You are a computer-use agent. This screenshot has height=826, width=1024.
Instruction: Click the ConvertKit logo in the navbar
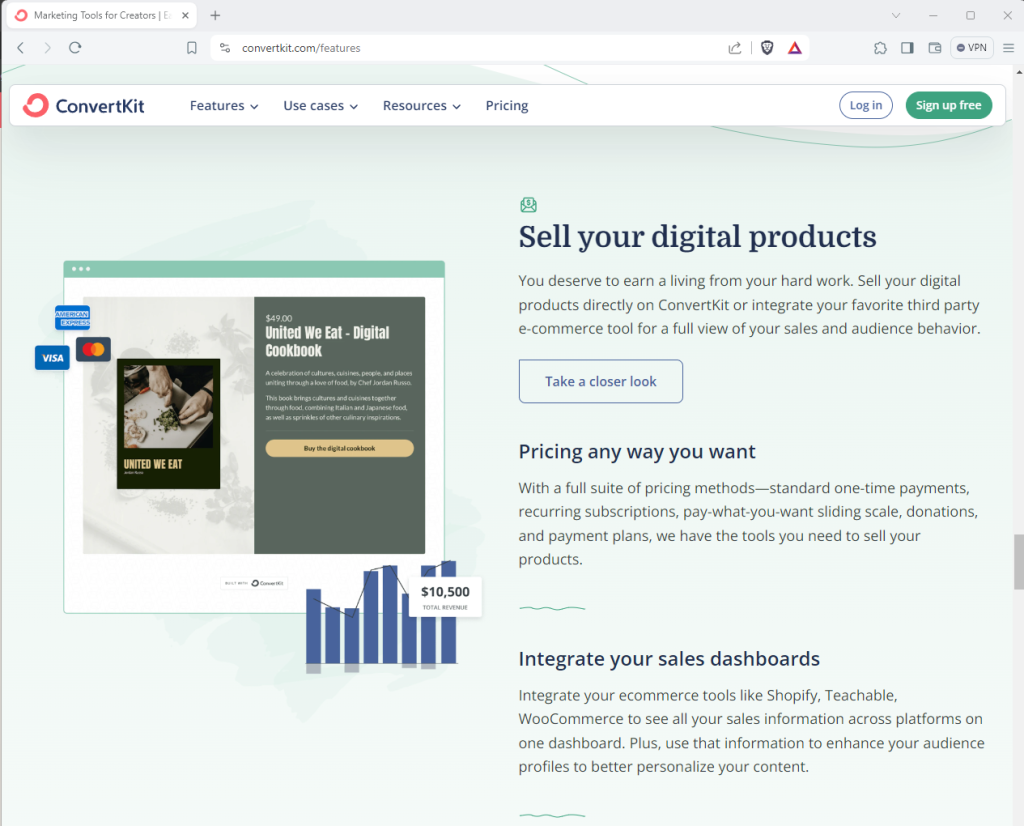(x=84, y=105)
